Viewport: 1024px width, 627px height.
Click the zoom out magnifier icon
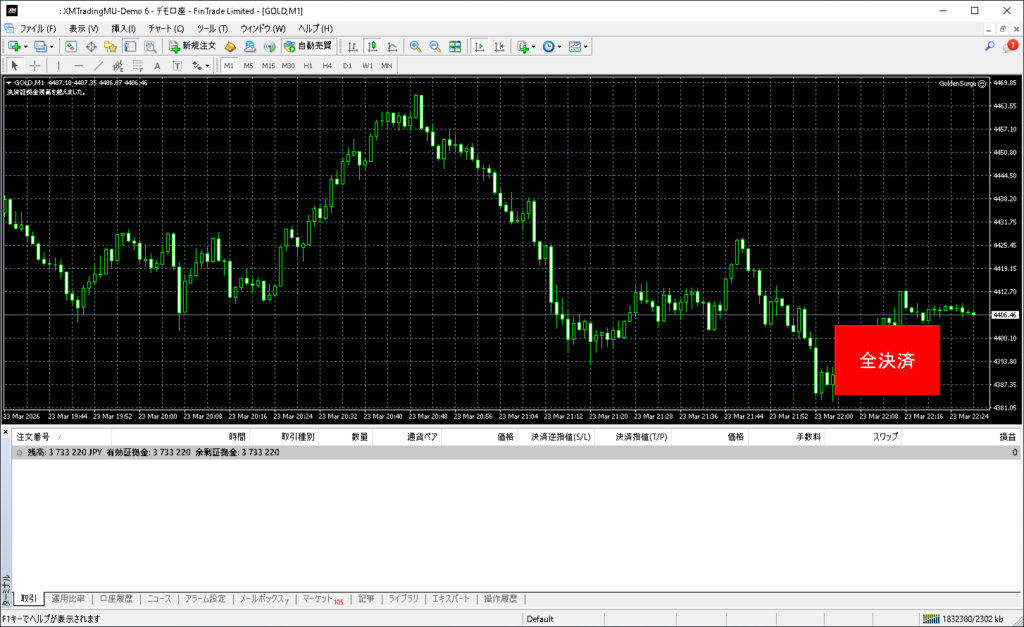[x=435, y=46]
